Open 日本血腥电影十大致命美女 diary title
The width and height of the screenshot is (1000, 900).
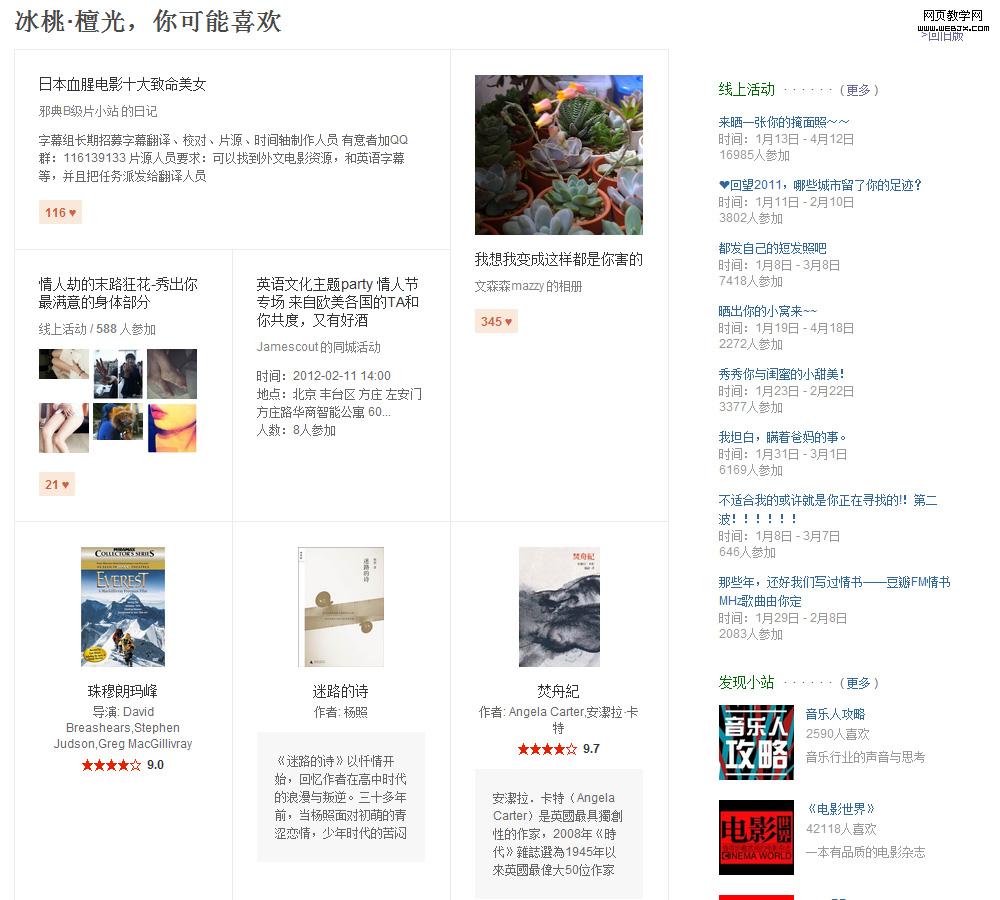coord(122,85)
